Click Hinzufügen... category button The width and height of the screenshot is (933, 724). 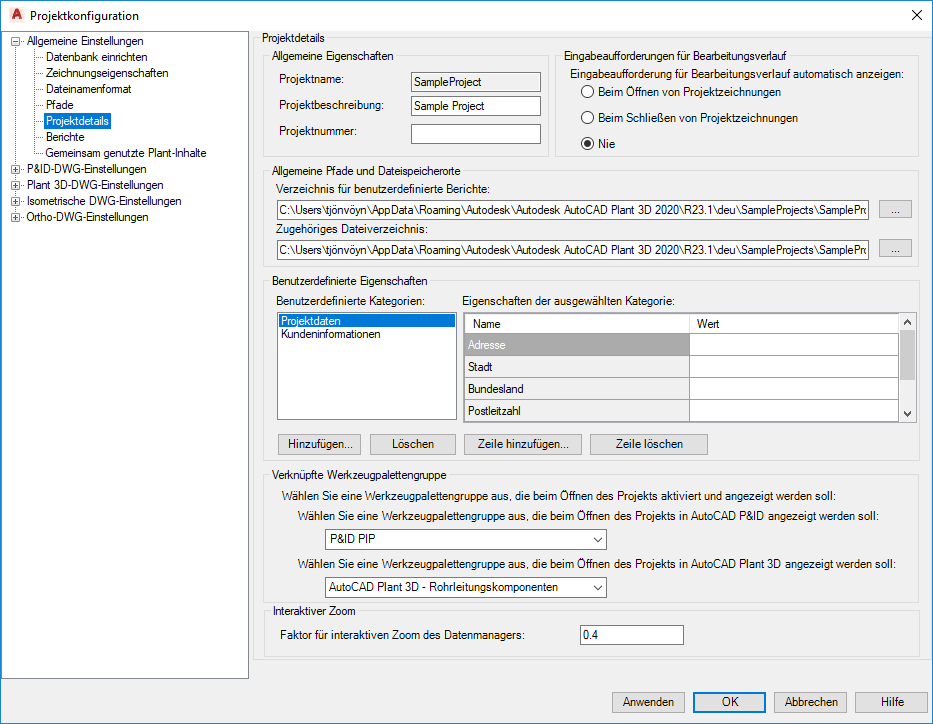[320, 444]
